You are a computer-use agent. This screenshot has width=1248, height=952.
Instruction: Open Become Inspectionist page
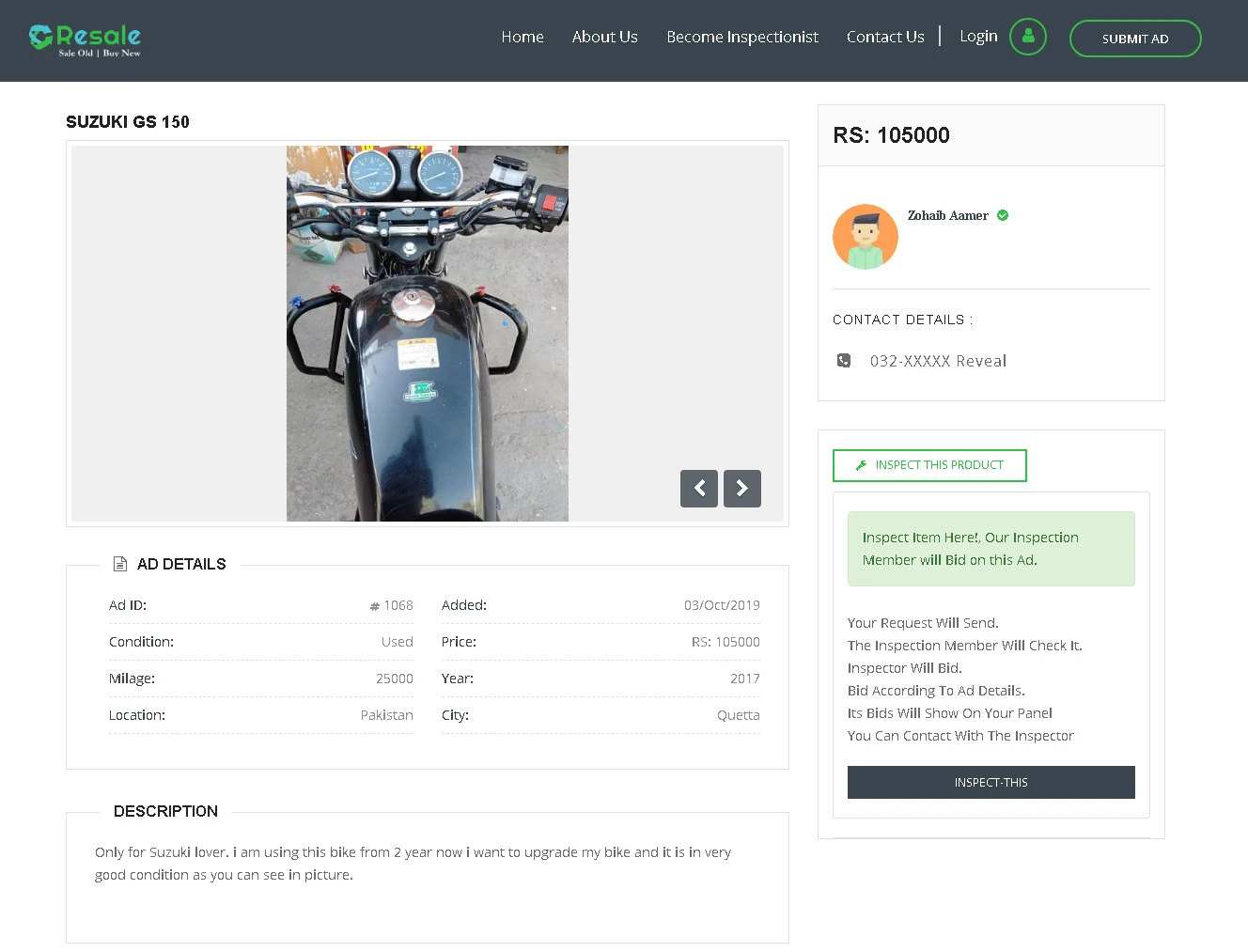(x=742, y=37)
